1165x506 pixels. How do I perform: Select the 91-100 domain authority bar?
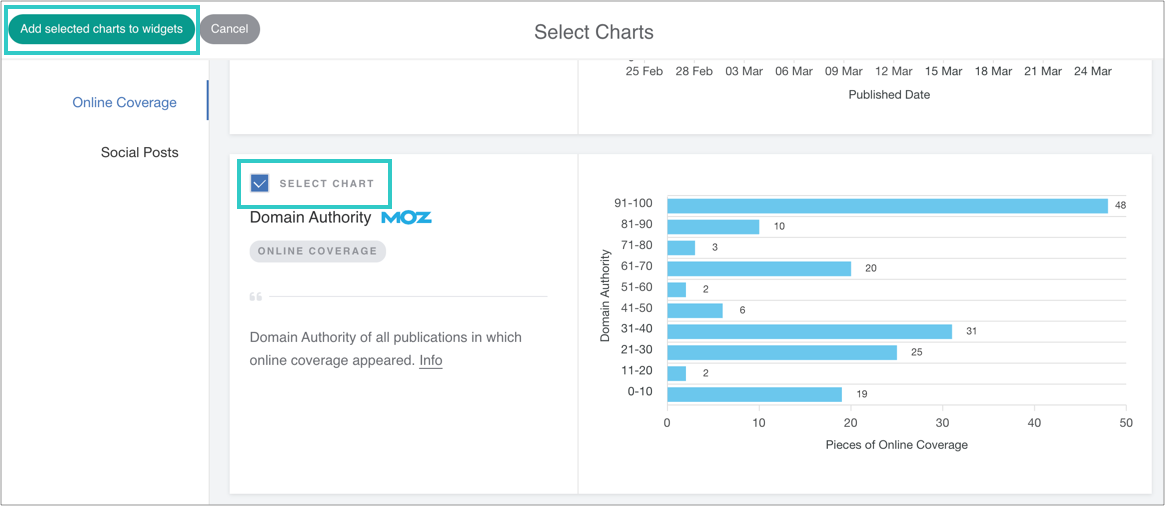[887, 206]
